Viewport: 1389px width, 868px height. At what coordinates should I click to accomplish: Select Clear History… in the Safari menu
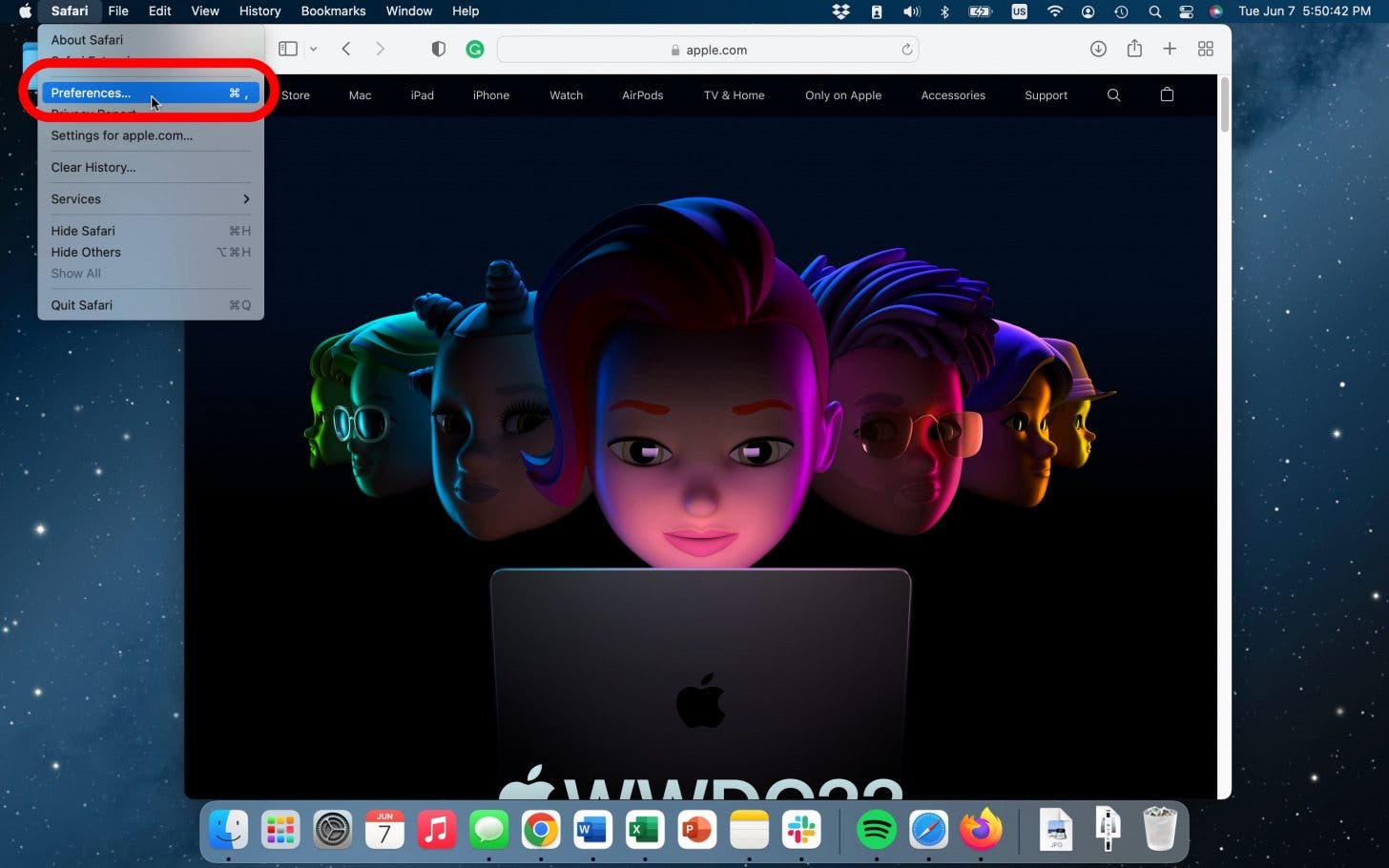(x=151, y=167)
